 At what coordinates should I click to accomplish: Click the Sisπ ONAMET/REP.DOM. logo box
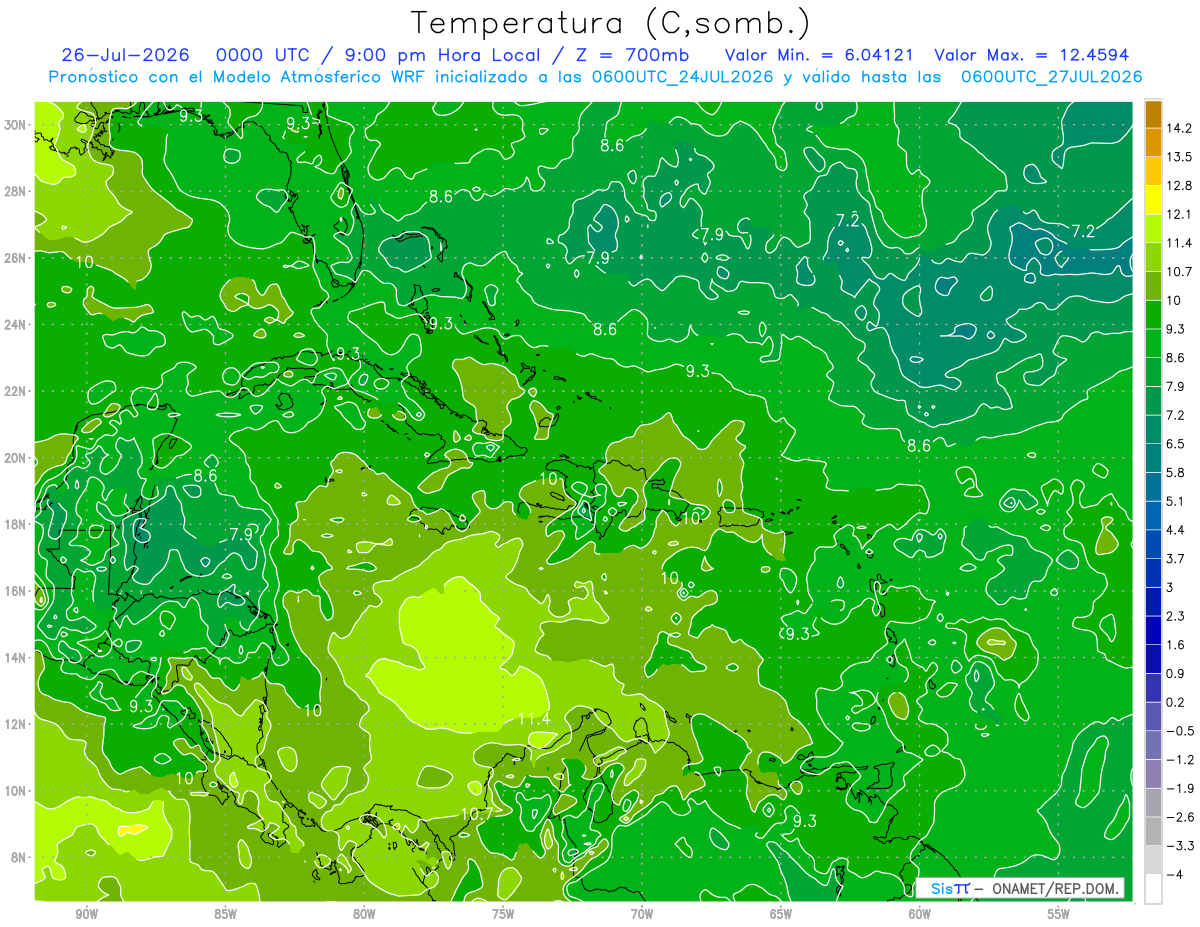coord(1020,888)
